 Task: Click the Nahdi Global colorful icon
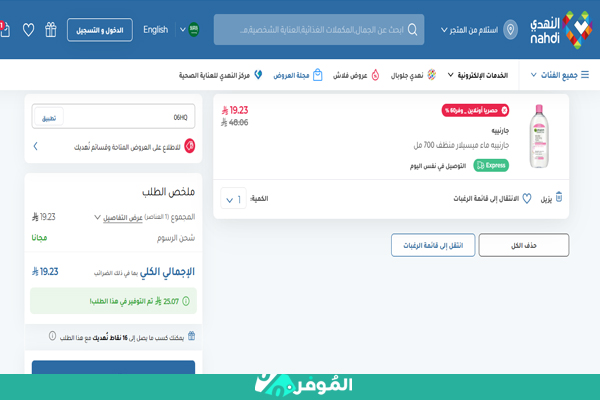coord(432,75)
